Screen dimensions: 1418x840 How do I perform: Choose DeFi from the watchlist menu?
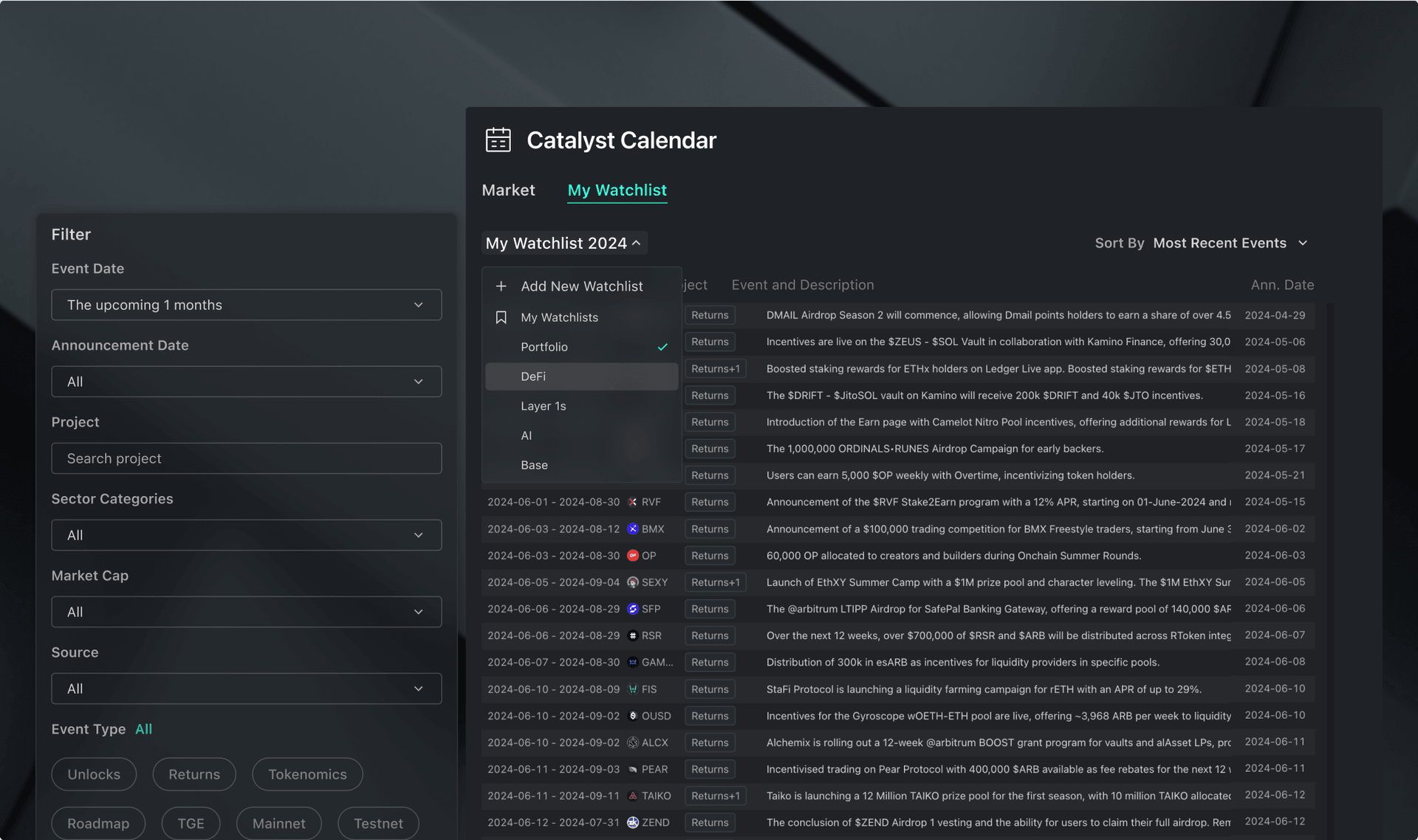pyautogui.click(x=582, y=376)
